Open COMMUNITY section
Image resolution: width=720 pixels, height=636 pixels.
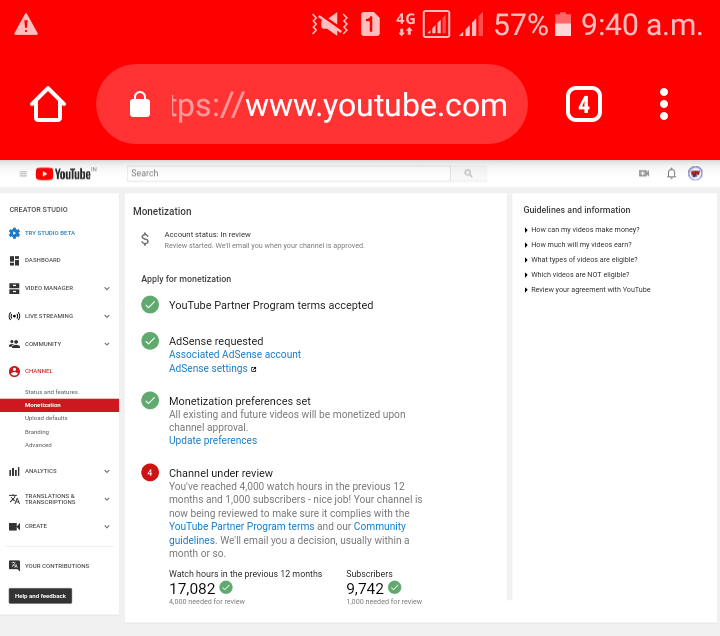tap(43, 344)
